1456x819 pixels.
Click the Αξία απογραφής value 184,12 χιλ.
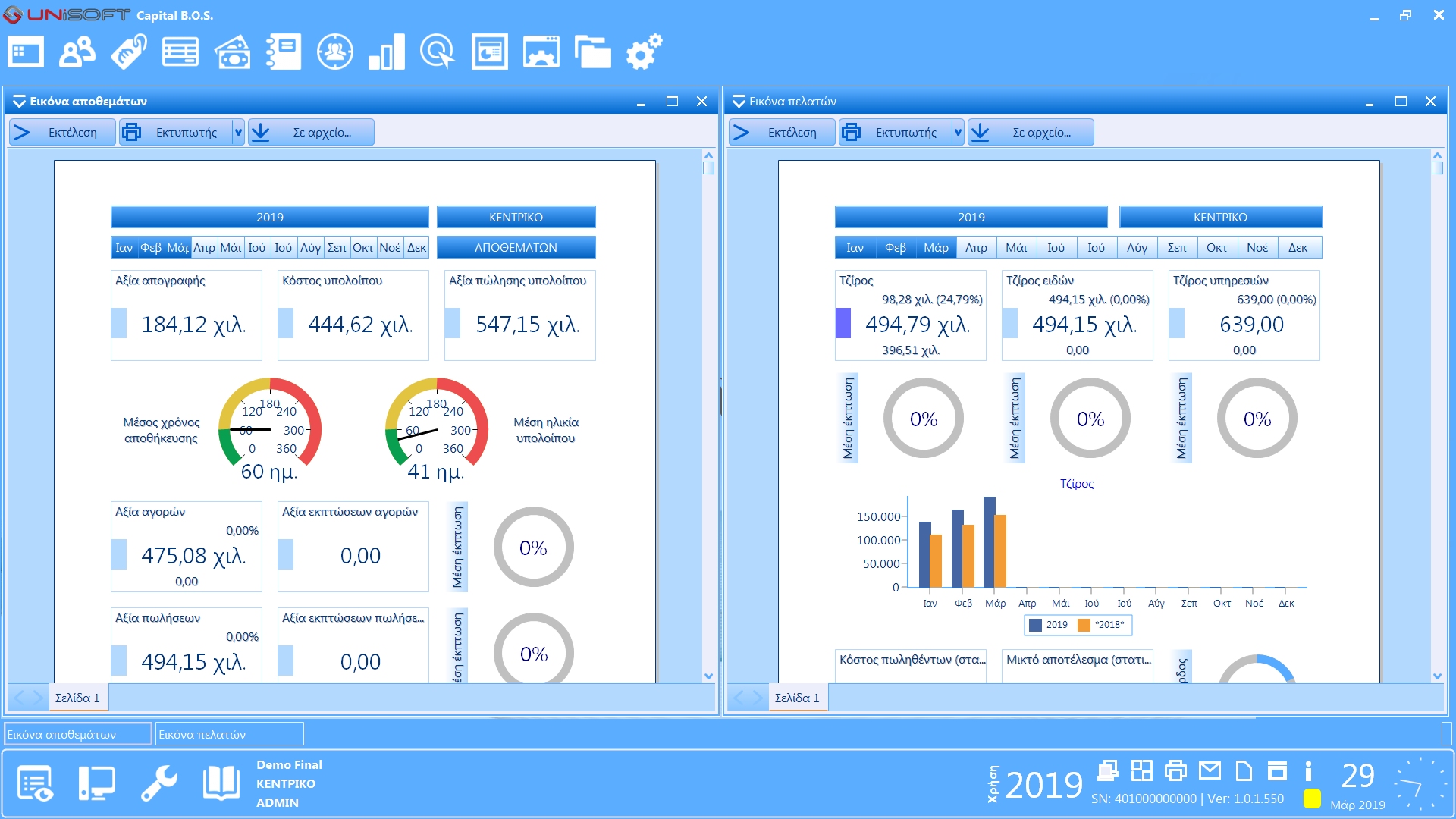(x=193, y=325)
